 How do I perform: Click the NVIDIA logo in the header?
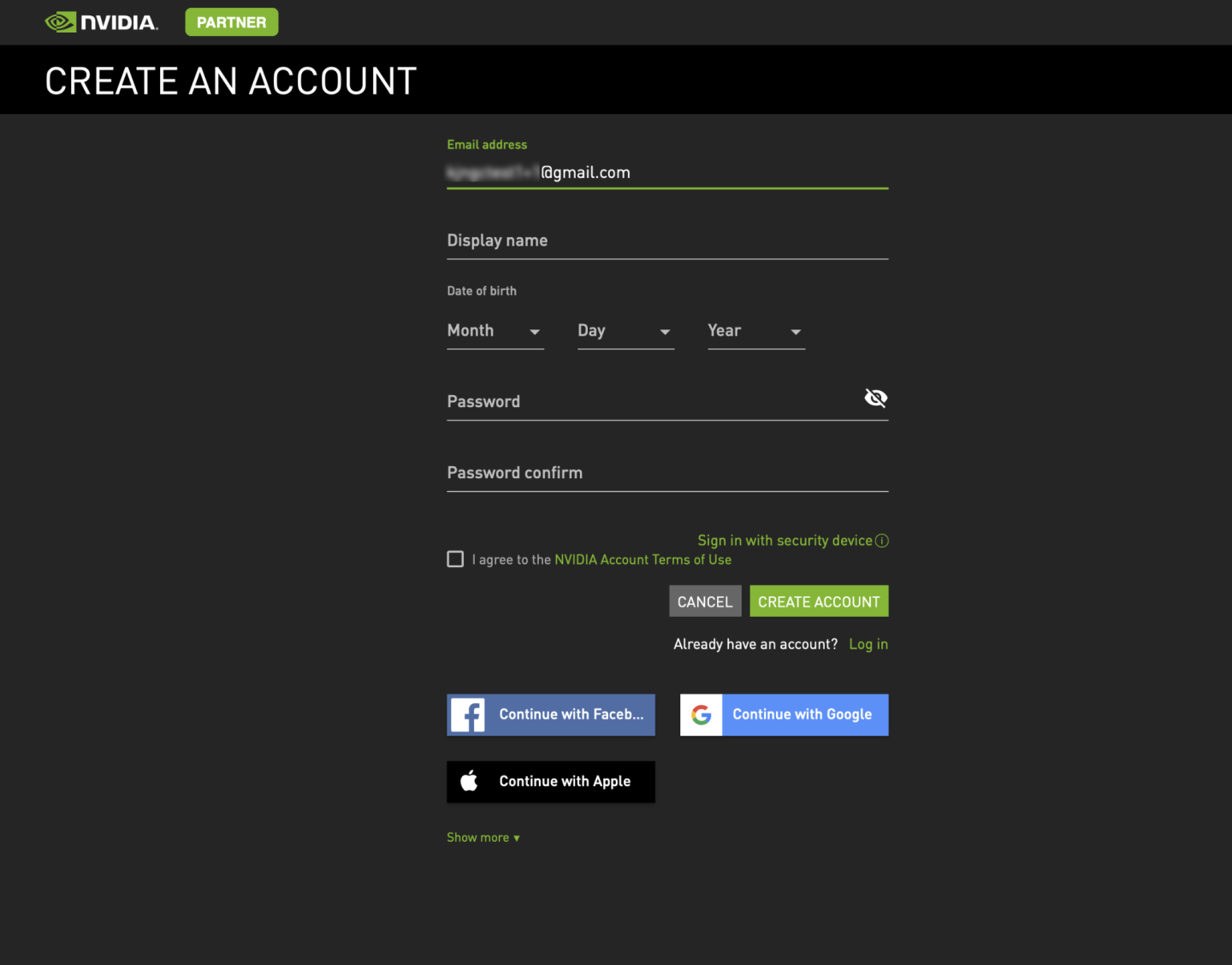click(x=101, y=21)
